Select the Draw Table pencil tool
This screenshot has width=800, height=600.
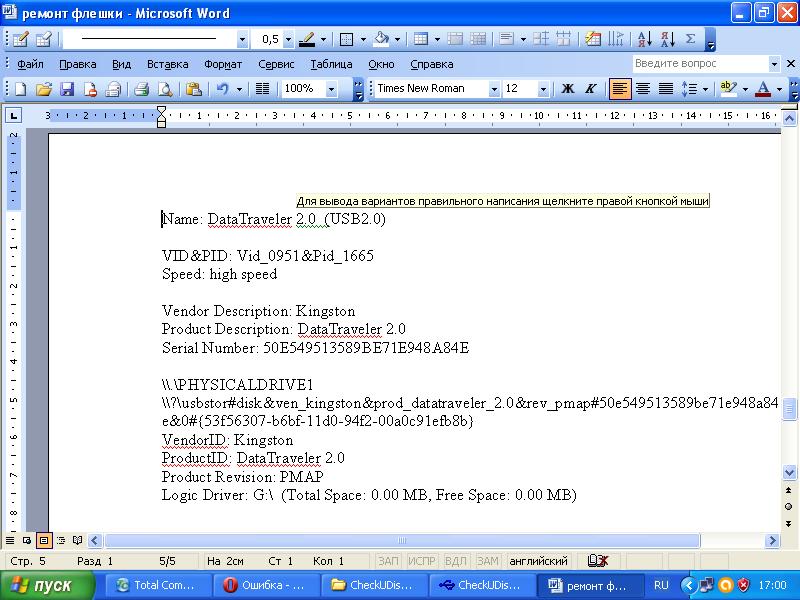point(20,39)
